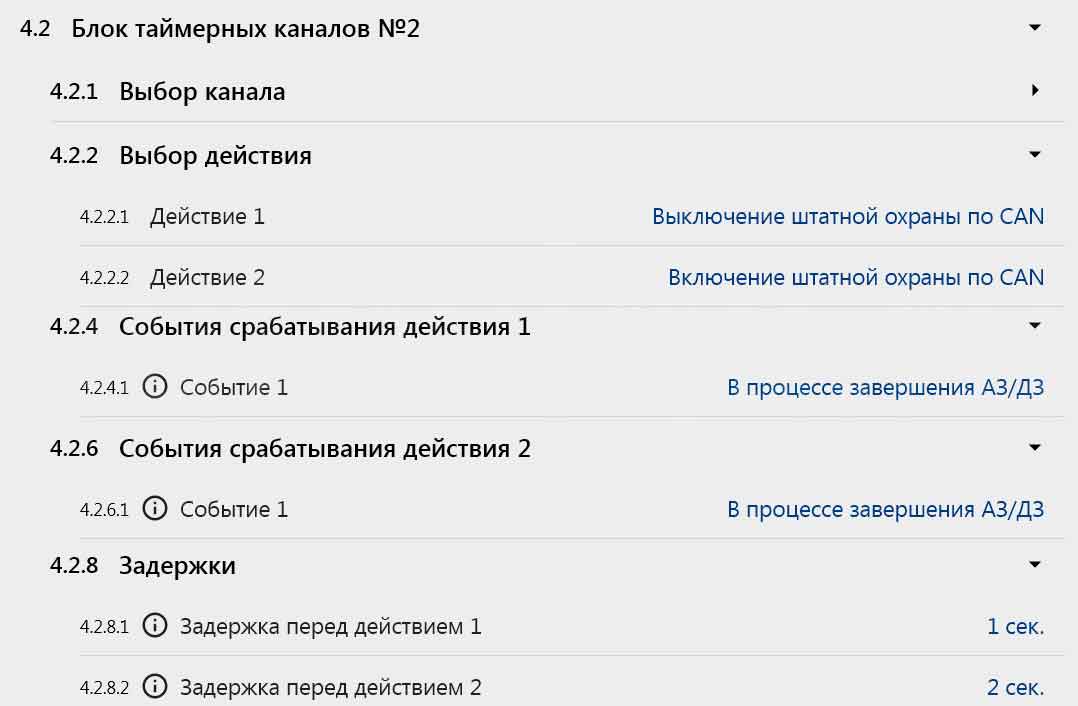Select the Действие 1 row label
Viewport: 1078px width, 706px height.
(207, 216)
